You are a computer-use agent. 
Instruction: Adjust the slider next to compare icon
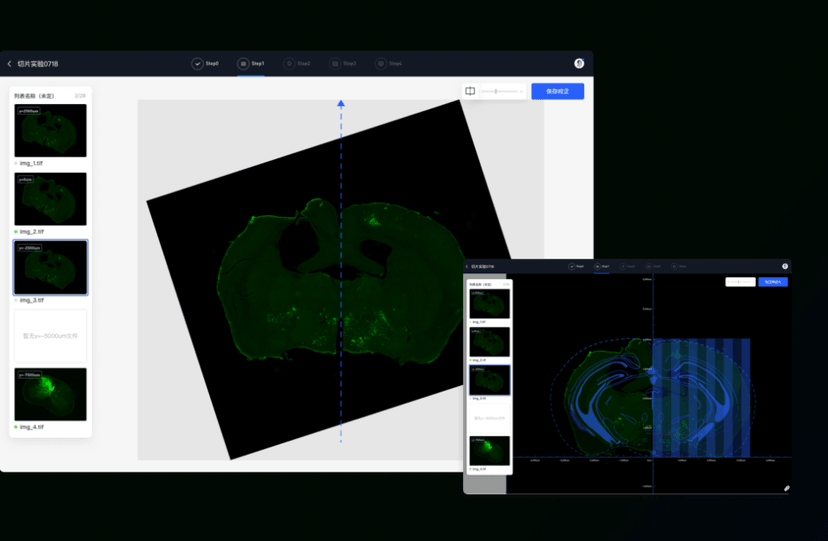click(497, 91)
